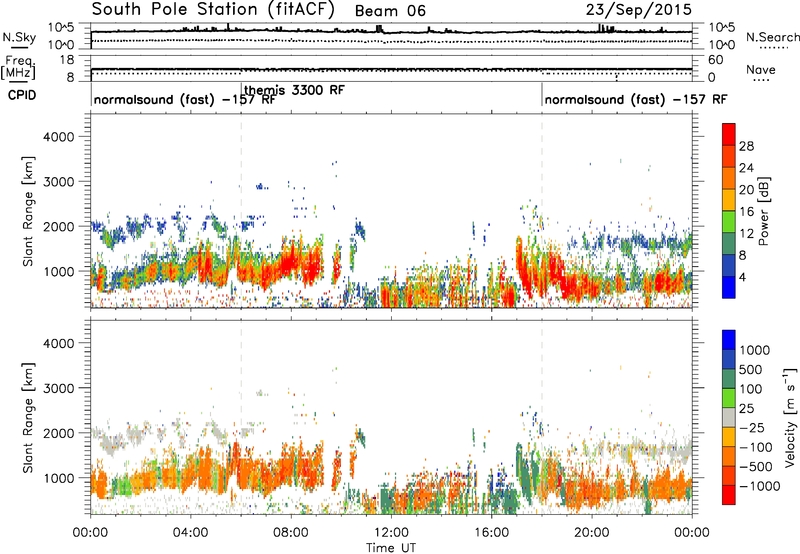Click left 'normalsound (fast) -157 RF' label
This screenshot has height=554, width=800.
click(184, 99)
